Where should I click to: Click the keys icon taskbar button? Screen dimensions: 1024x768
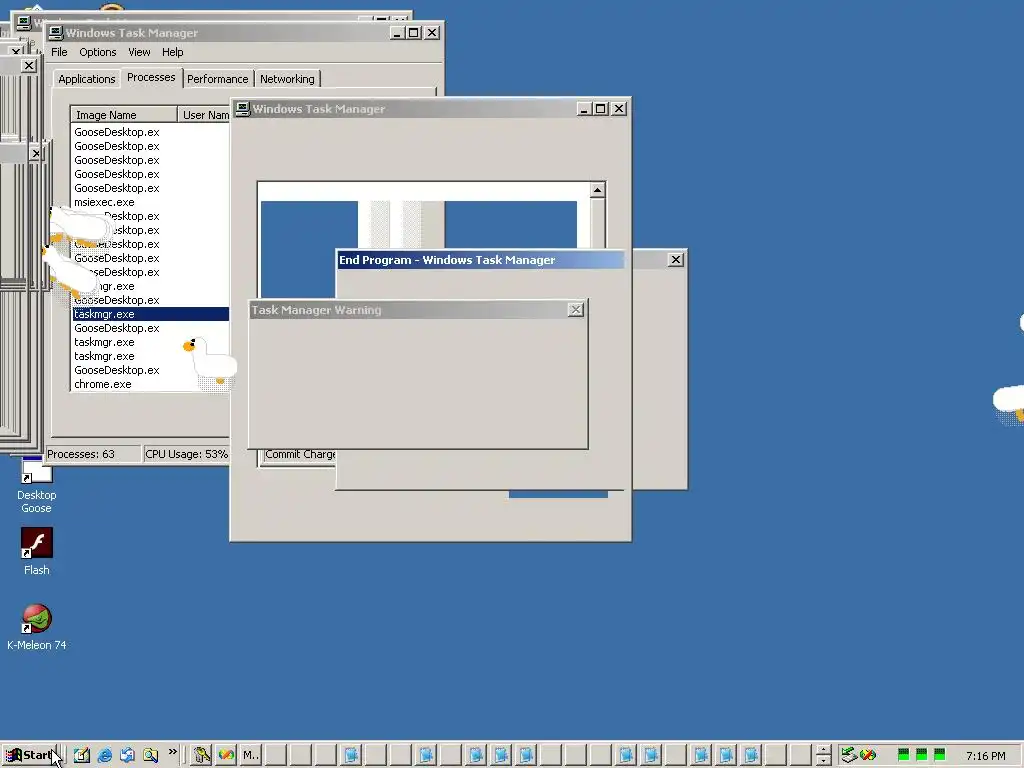click(202, 755)
